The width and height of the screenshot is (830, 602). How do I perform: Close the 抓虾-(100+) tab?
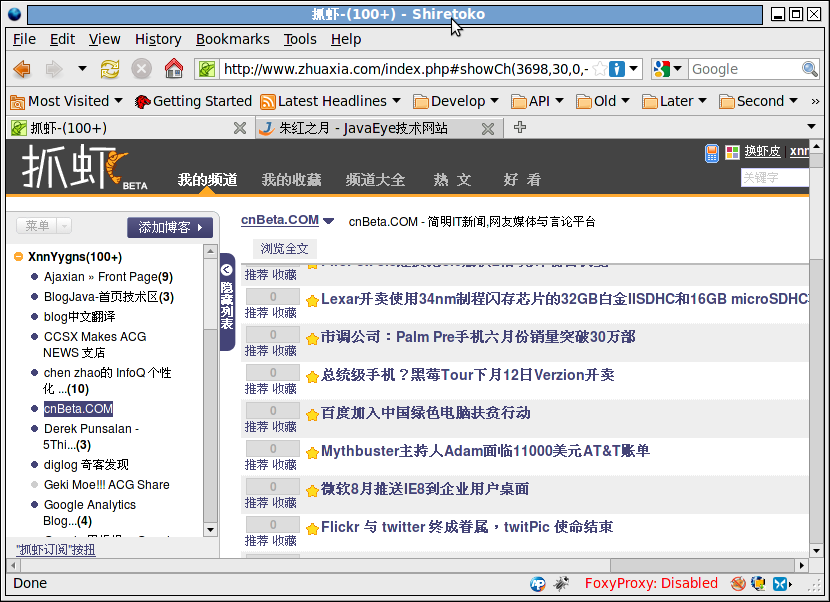(x=240, y=128)
